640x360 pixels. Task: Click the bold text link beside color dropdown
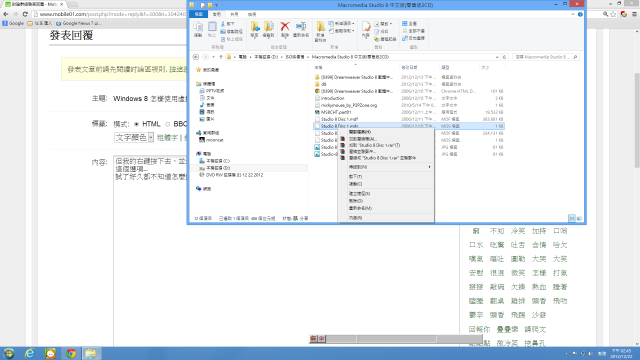click(x=167, y=138)
